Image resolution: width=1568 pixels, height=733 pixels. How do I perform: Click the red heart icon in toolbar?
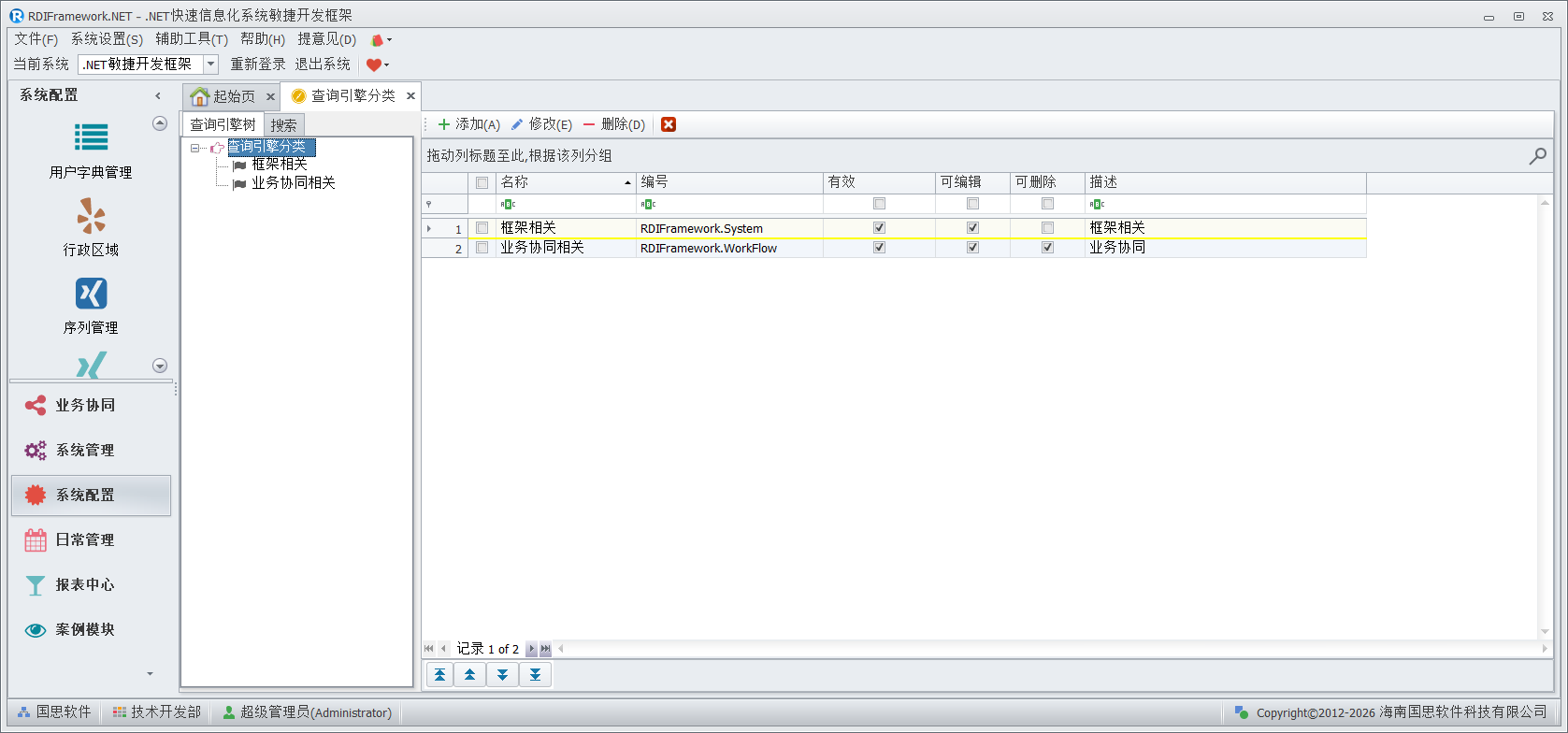click(x=374, y=65)
